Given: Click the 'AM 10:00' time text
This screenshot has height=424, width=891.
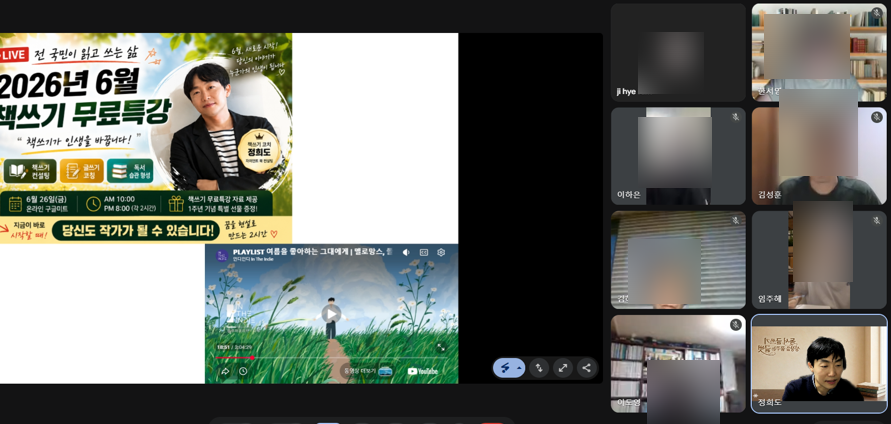Looking at the screenshot, I should [x=119, y=199].
